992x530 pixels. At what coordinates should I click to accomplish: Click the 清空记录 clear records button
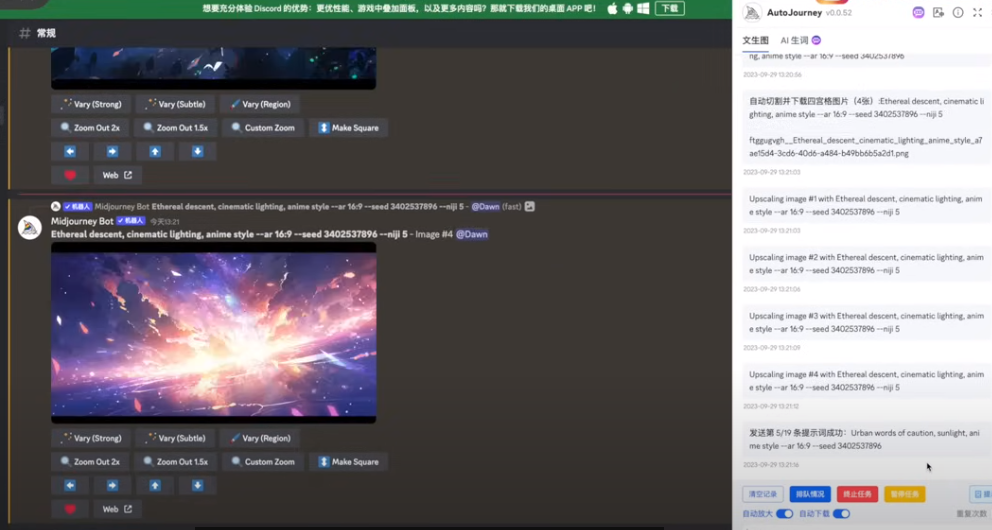tap(762, 494)
